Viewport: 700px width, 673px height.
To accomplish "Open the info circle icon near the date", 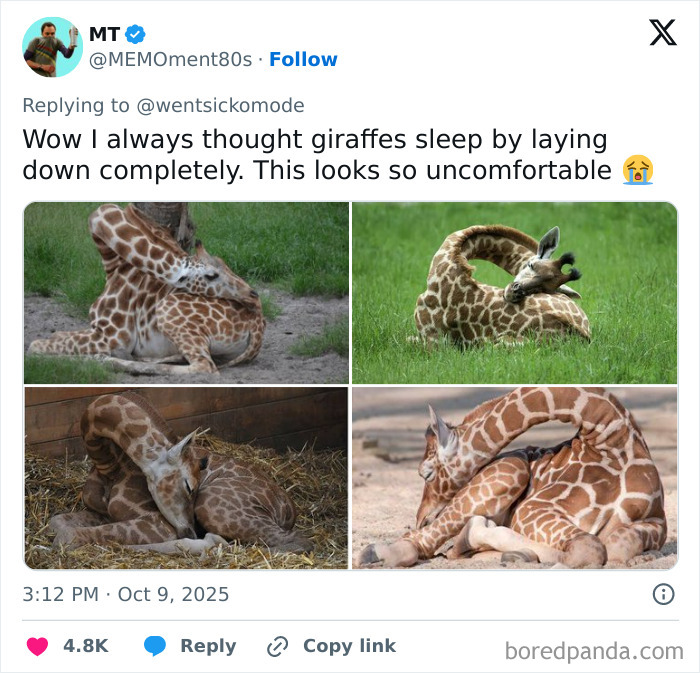I will 663,594.
